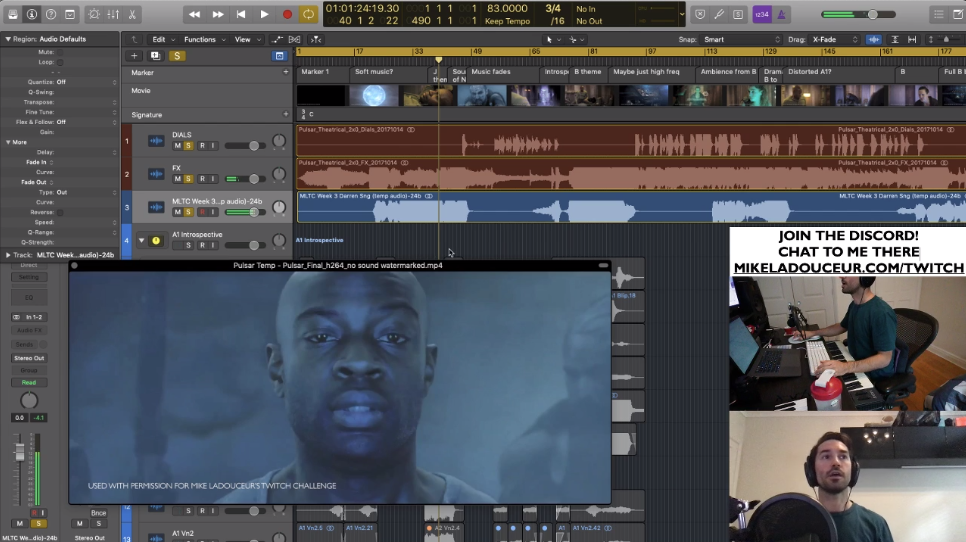Open the View menu in Tracks area
This screenshot has height=542, width=966.
(246, 39)
